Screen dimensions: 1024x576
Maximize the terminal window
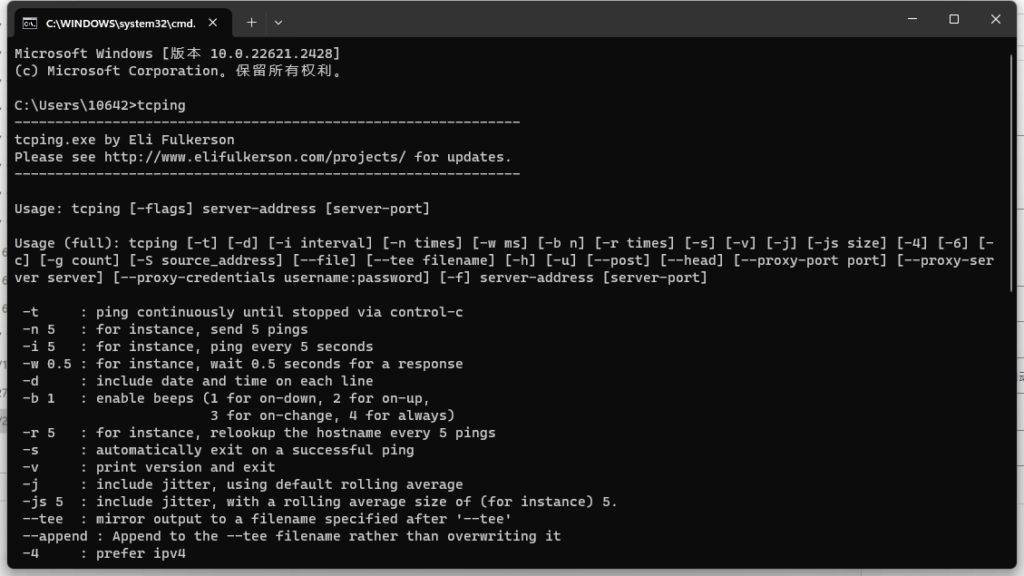point(954,19)
